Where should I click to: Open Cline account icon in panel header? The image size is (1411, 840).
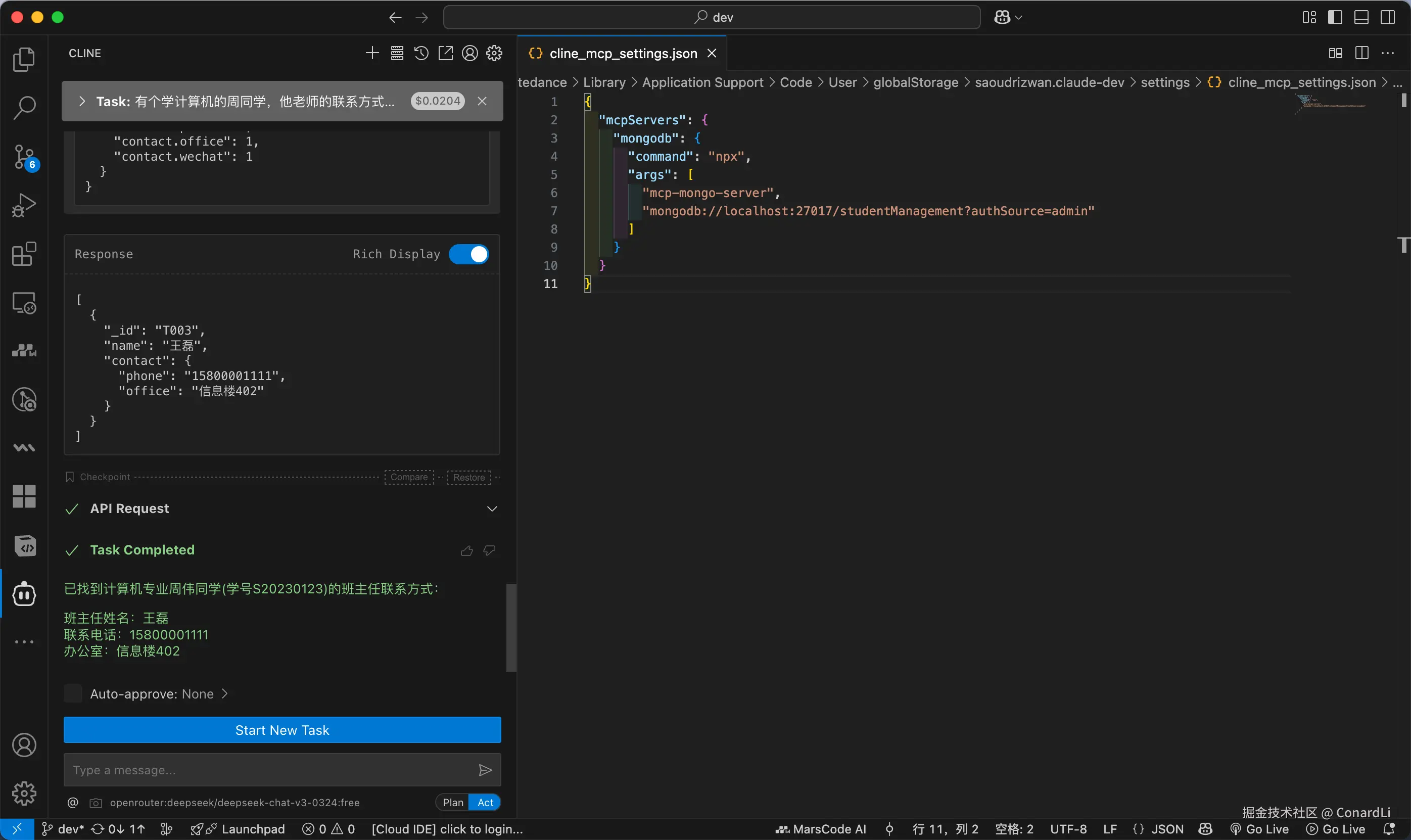(470, 53)
